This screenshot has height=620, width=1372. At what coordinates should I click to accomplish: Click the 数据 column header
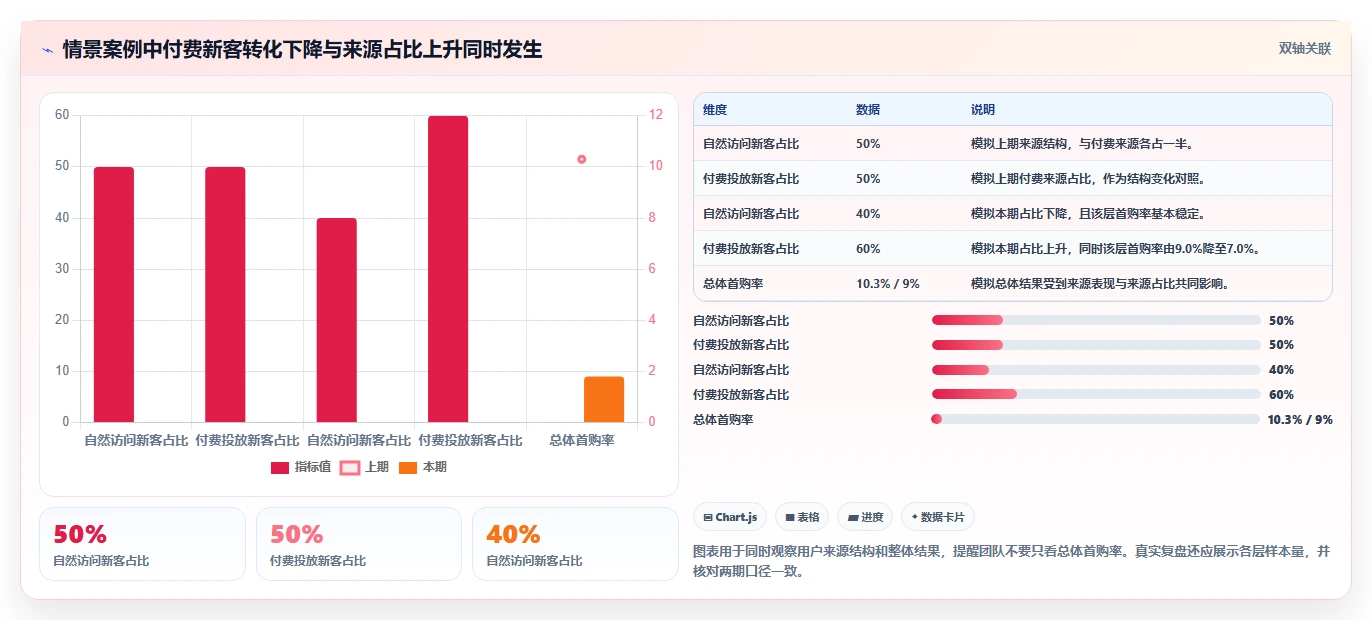[868, 109]
